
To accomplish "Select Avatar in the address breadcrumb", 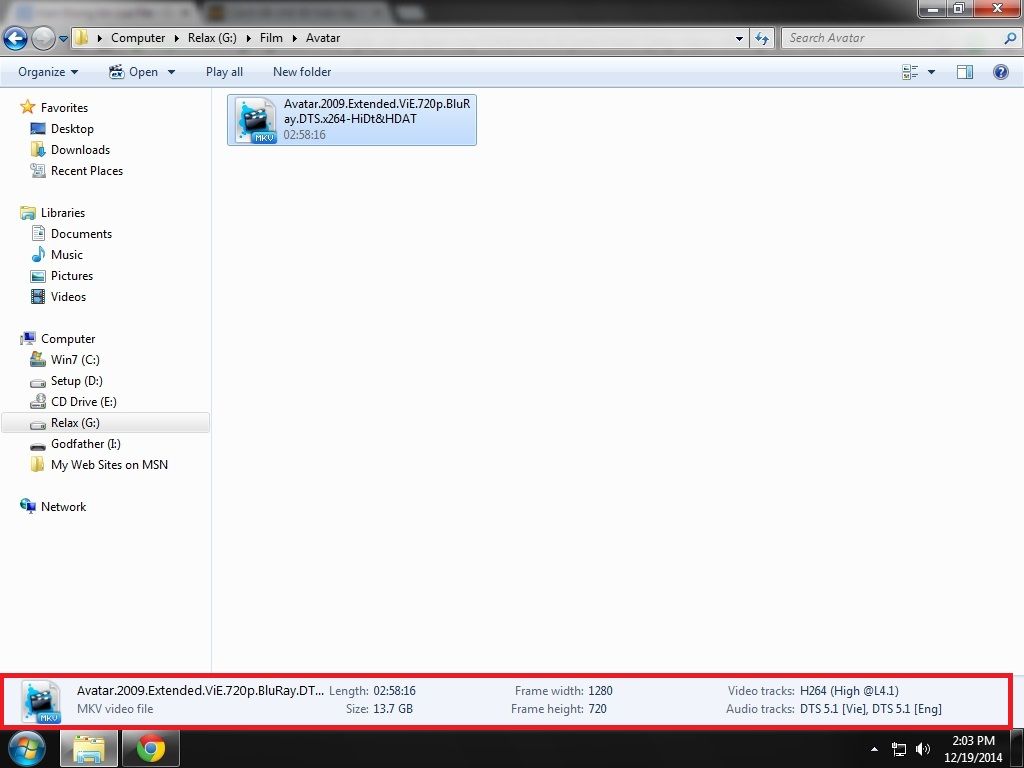I will (x=323, y=38).
